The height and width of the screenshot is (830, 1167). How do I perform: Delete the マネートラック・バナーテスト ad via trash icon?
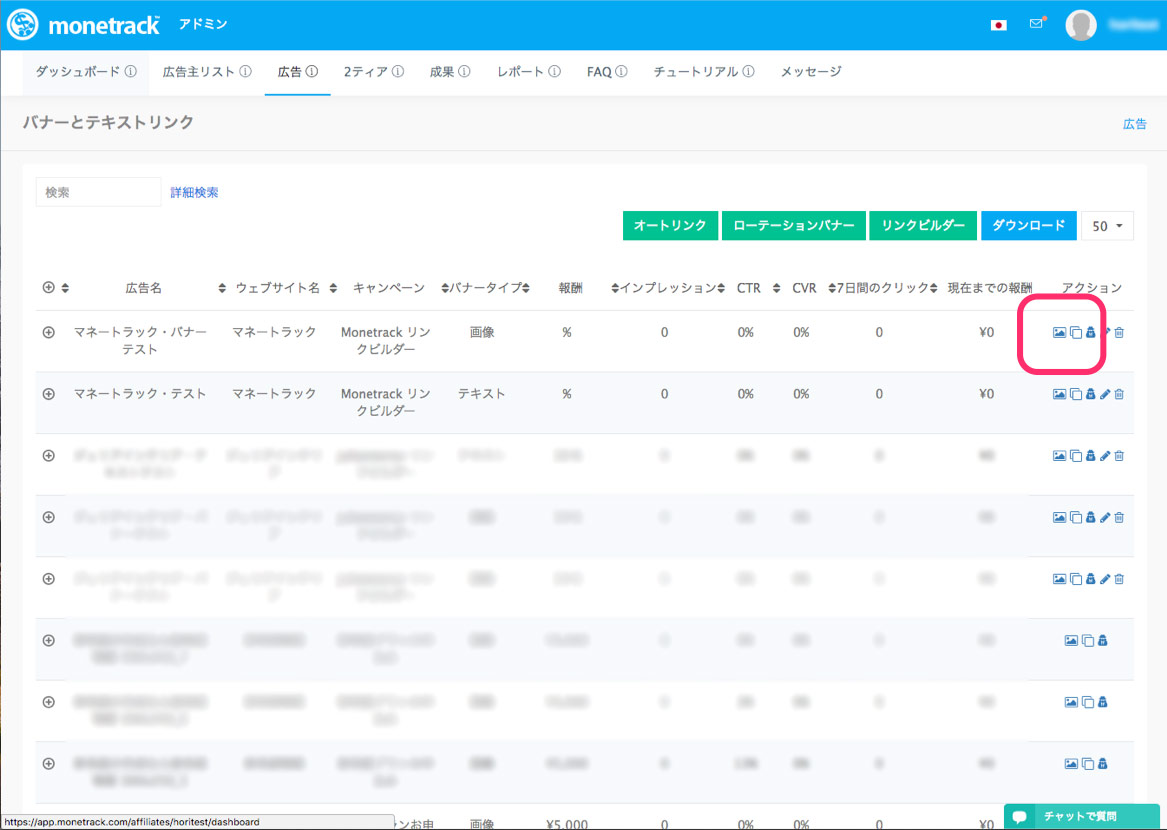point(1119,333)
